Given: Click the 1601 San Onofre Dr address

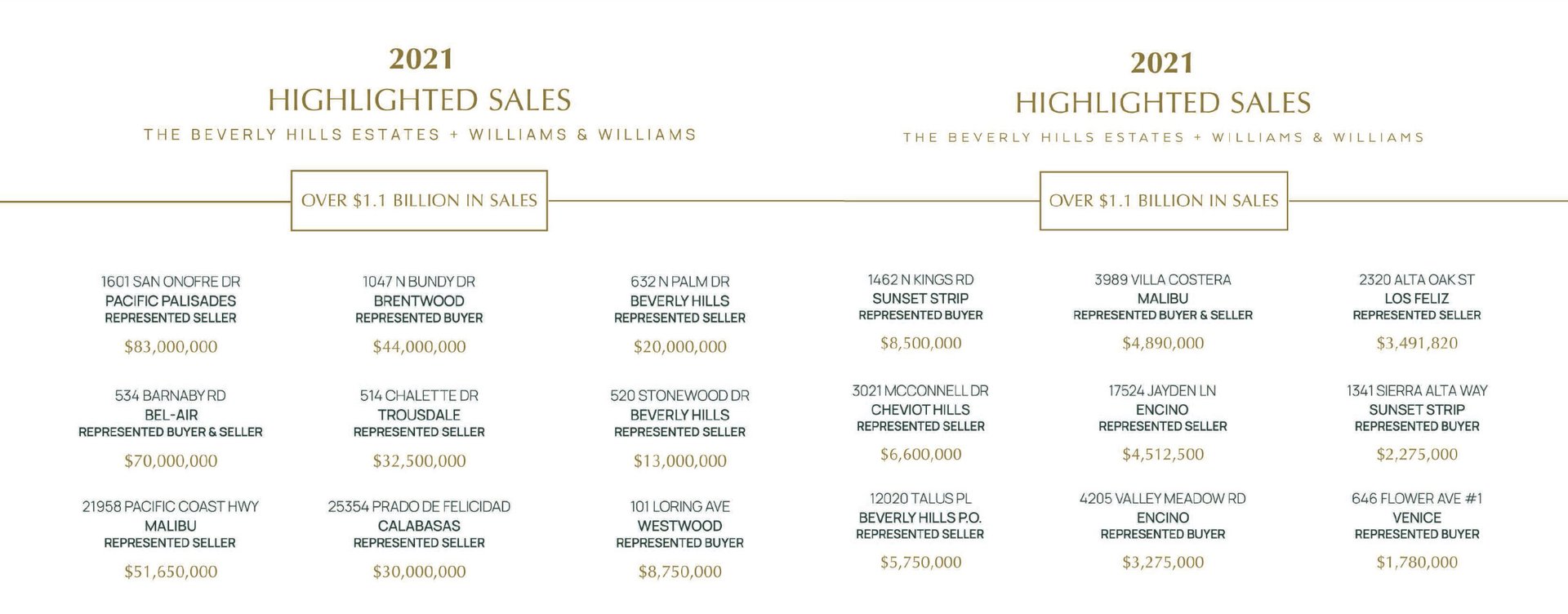Looking at the screenshot, I should coord(171,282).
